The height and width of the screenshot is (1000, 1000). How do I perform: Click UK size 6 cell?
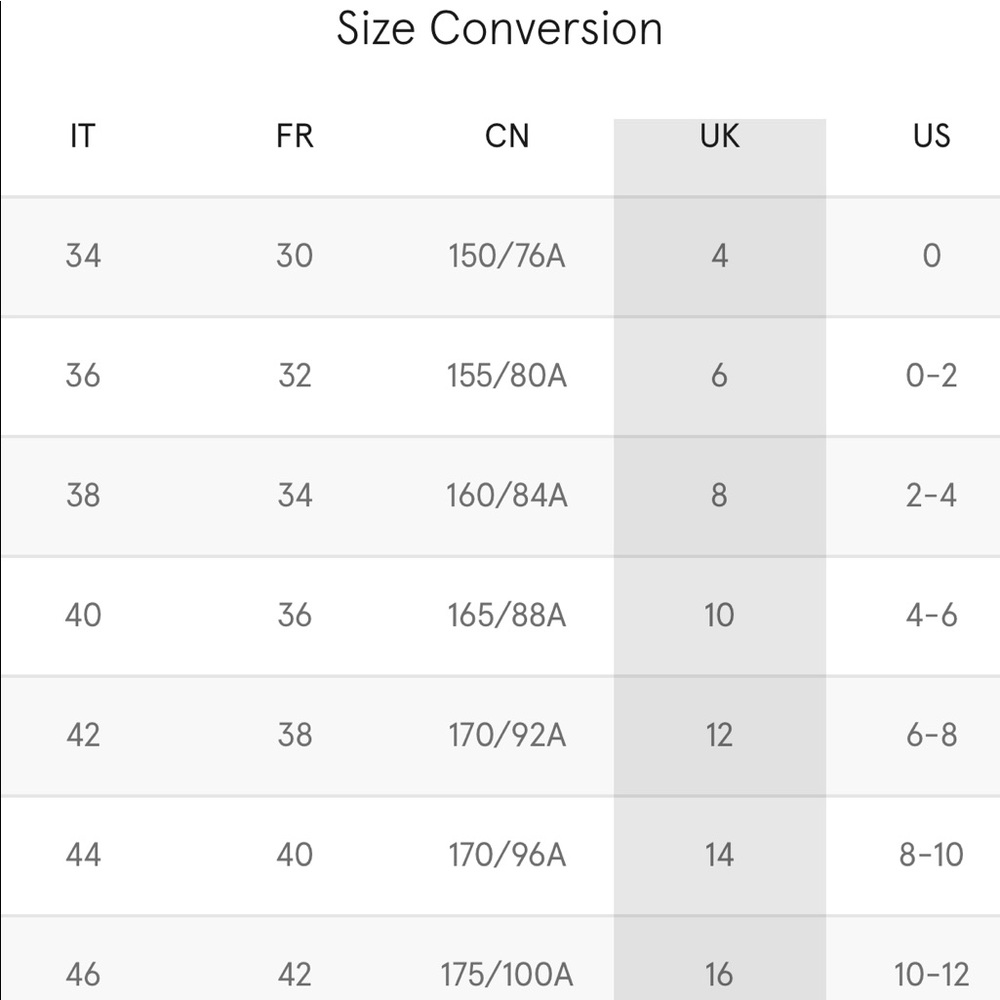[x=719, y=376]
